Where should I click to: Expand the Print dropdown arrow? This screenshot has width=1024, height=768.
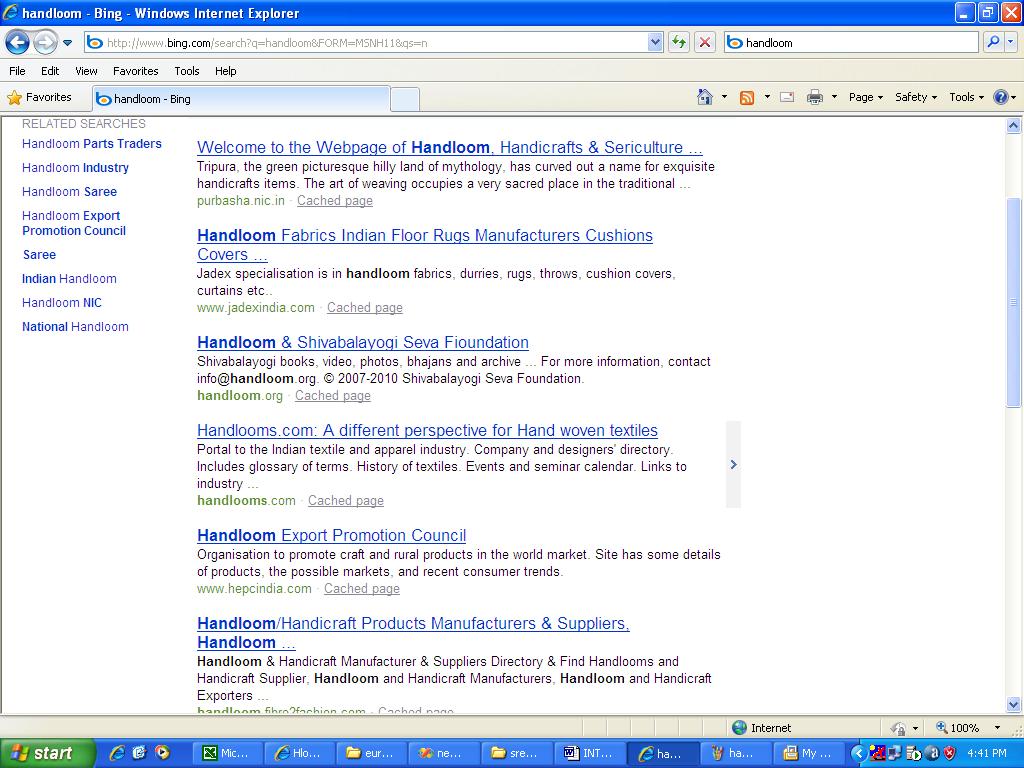coord(834,97)
